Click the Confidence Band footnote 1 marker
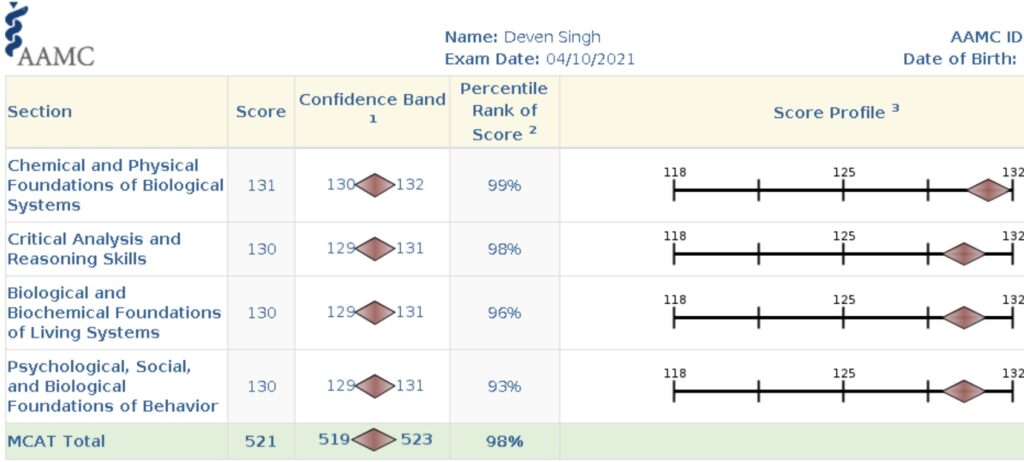The width and height of the screenshot is (1024, 462). [x=372, y=120]
